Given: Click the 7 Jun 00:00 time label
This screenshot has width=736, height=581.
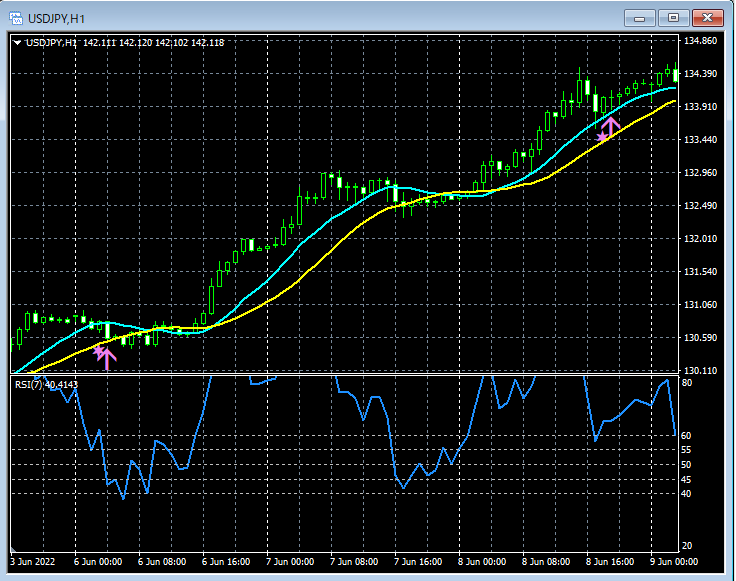Looking at the screenshot, I should 290,562.
